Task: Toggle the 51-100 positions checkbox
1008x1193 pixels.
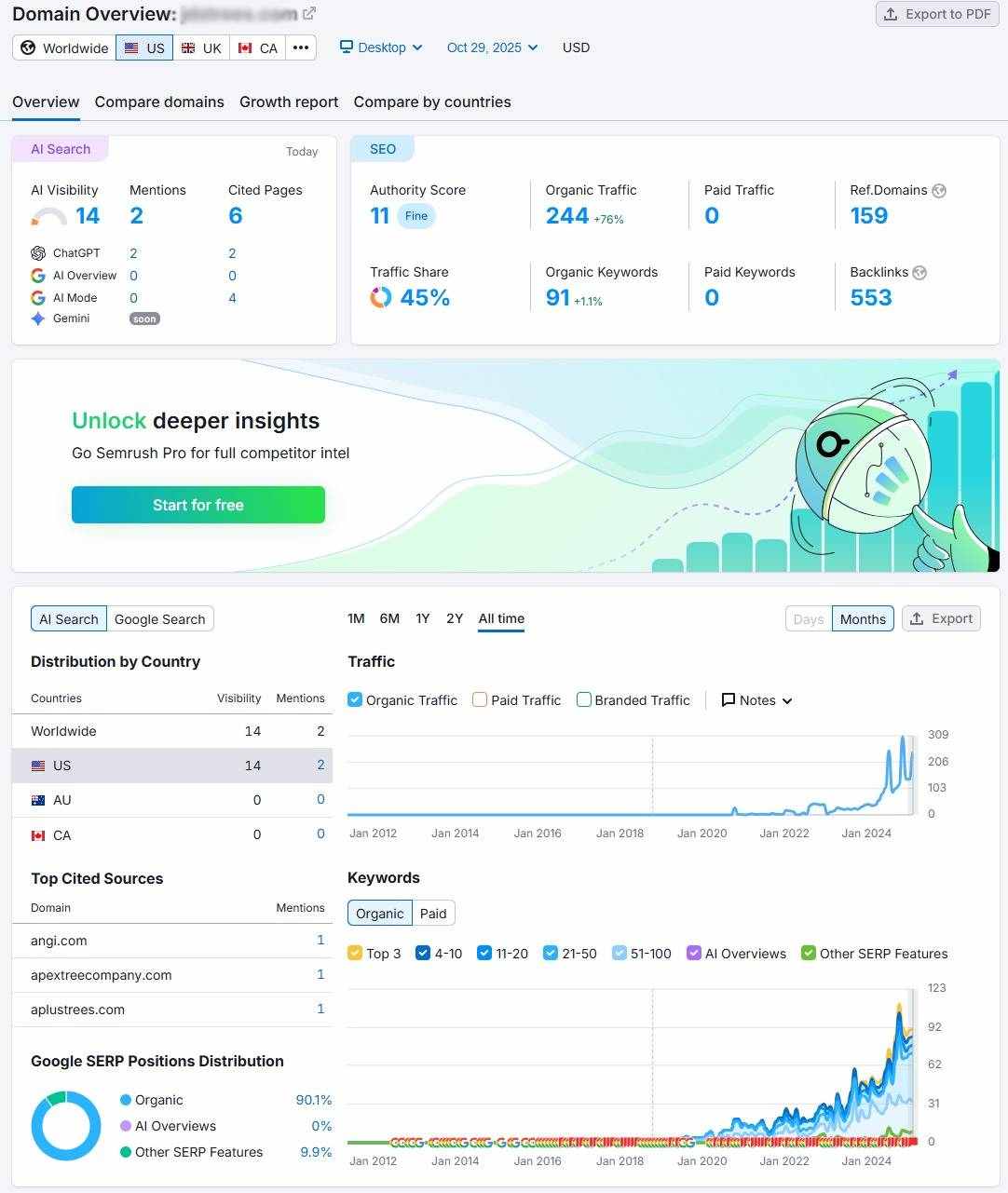Action: click(x=620, y=953)
